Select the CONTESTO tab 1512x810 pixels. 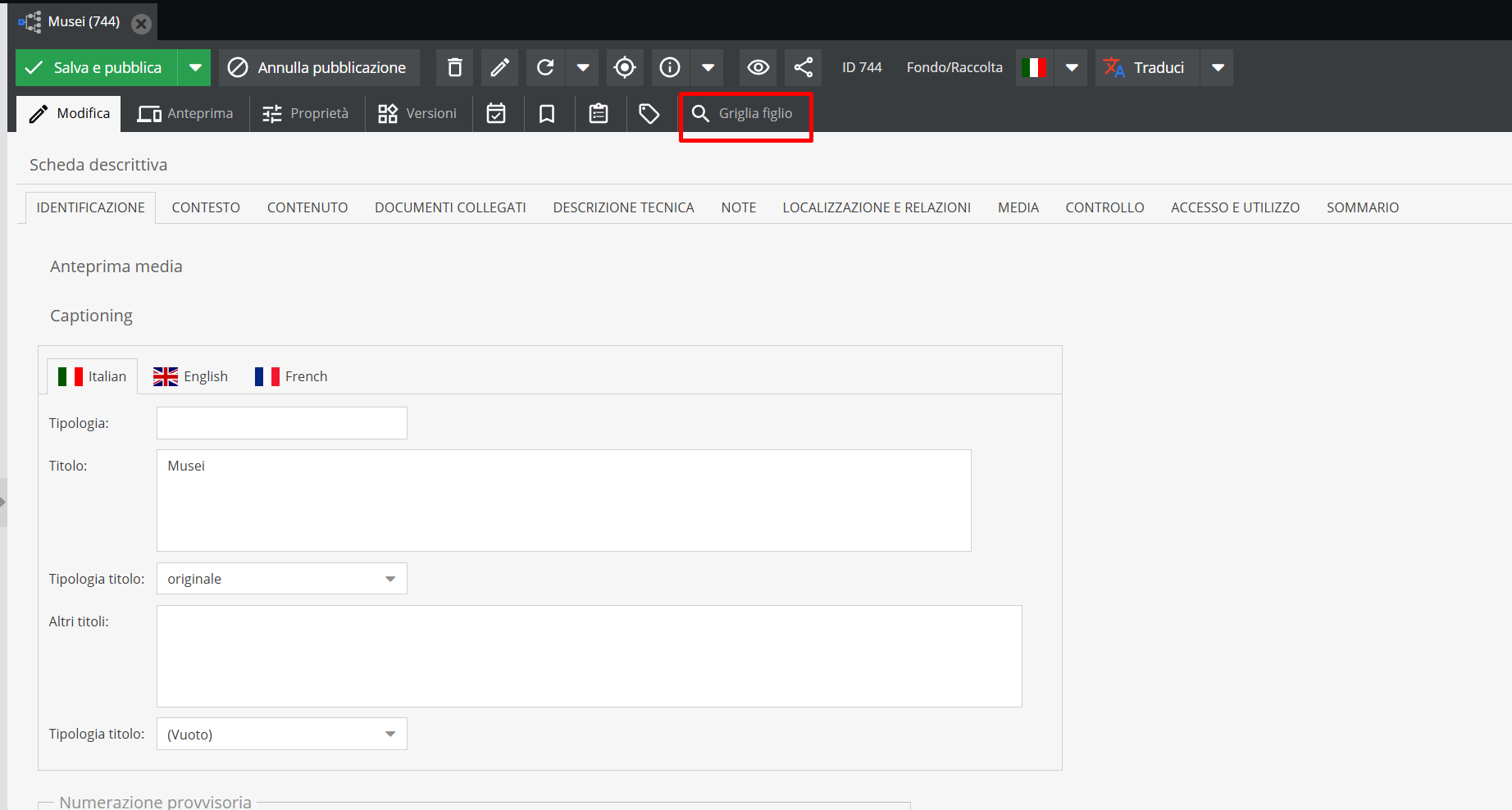pyautogui.click(x=206, y=207)
